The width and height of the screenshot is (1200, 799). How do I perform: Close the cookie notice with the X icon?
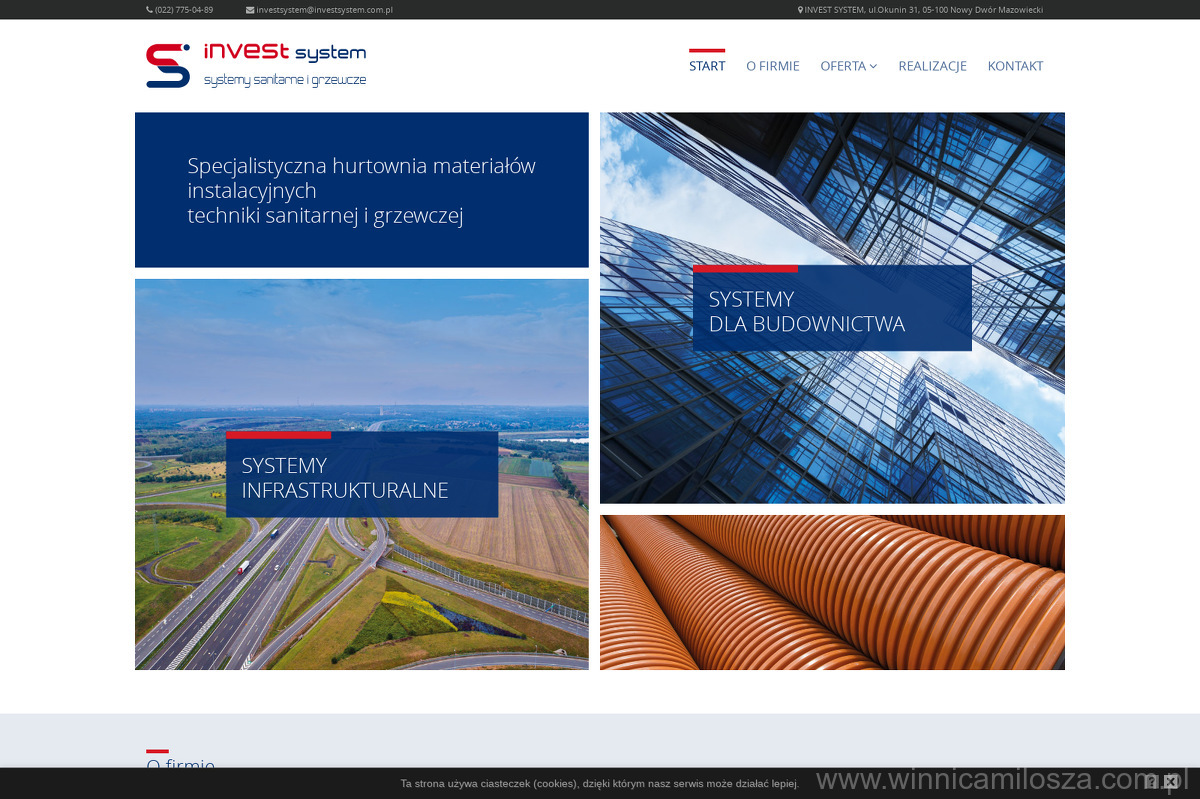click(1171, 781)
